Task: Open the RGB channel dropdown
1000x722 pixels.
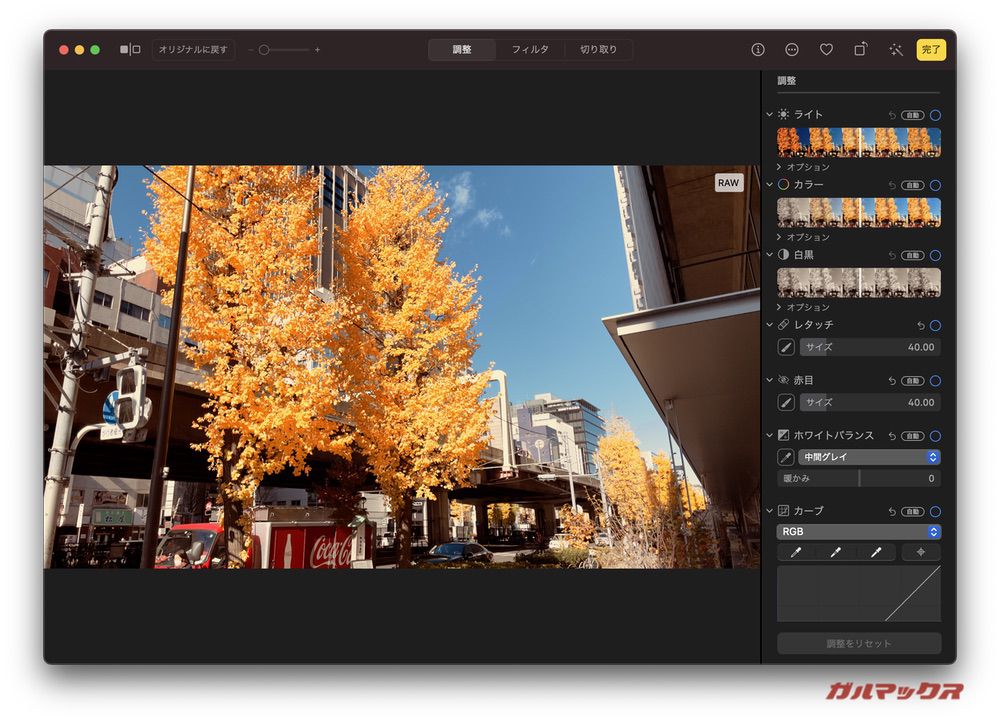Action: click(859, 532)
